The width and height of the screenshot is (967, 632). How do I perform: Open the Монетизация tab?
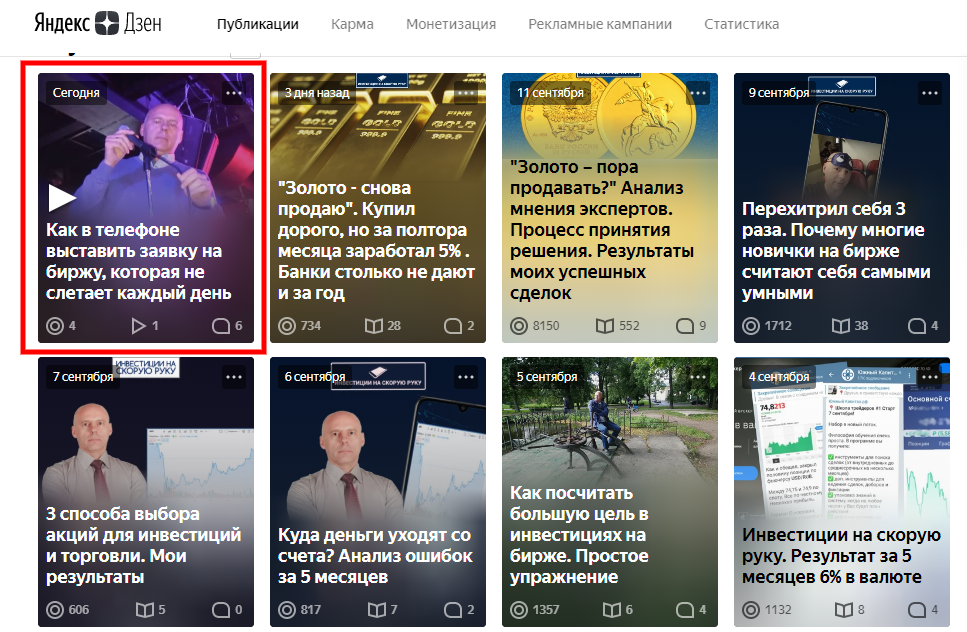450,24
